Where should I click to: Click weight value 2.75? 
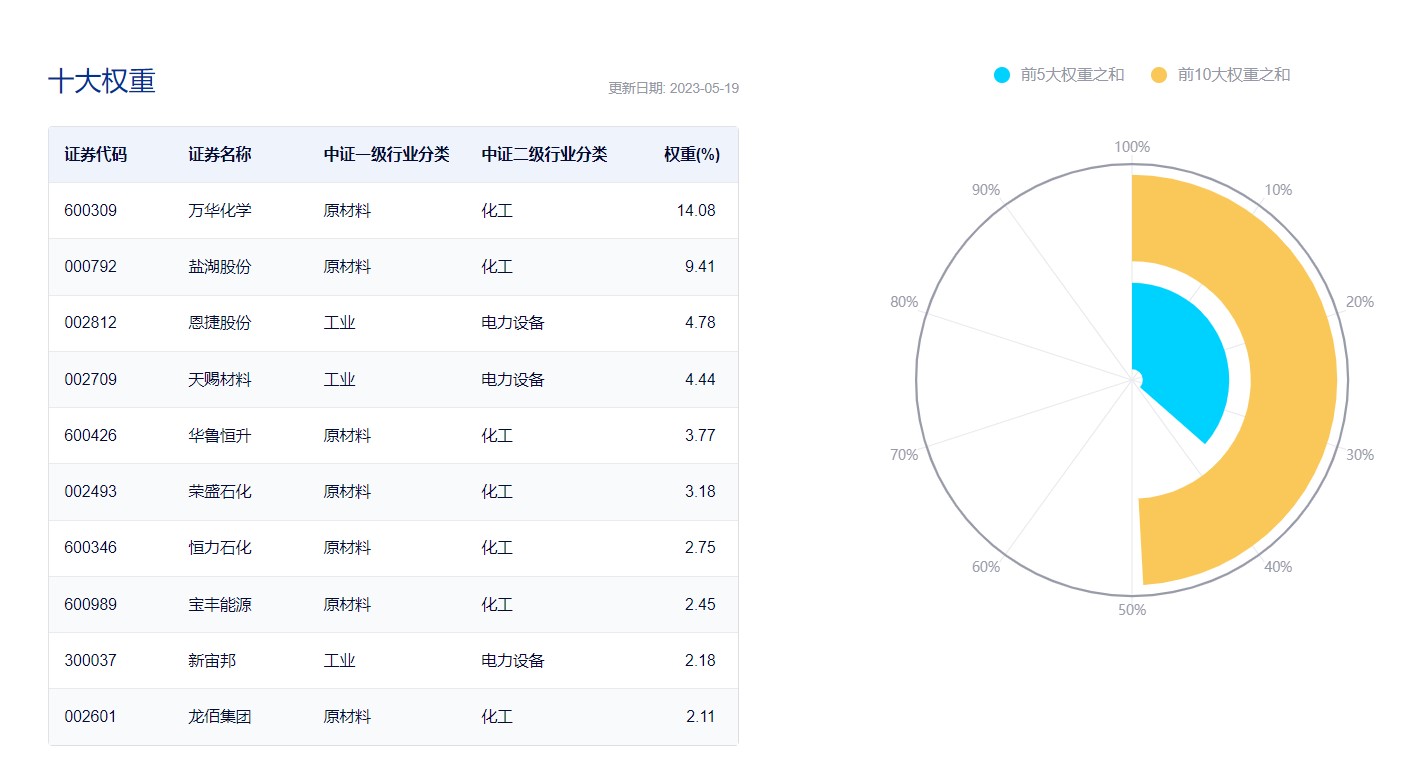(x=700, y=548)
